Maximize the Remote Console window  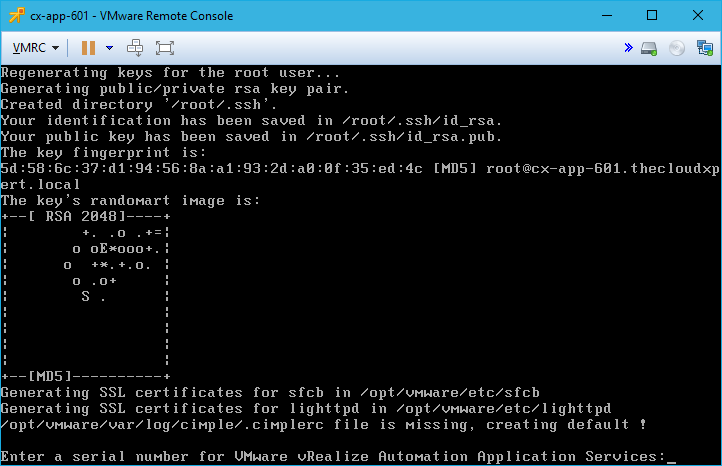tap(652, 15)
